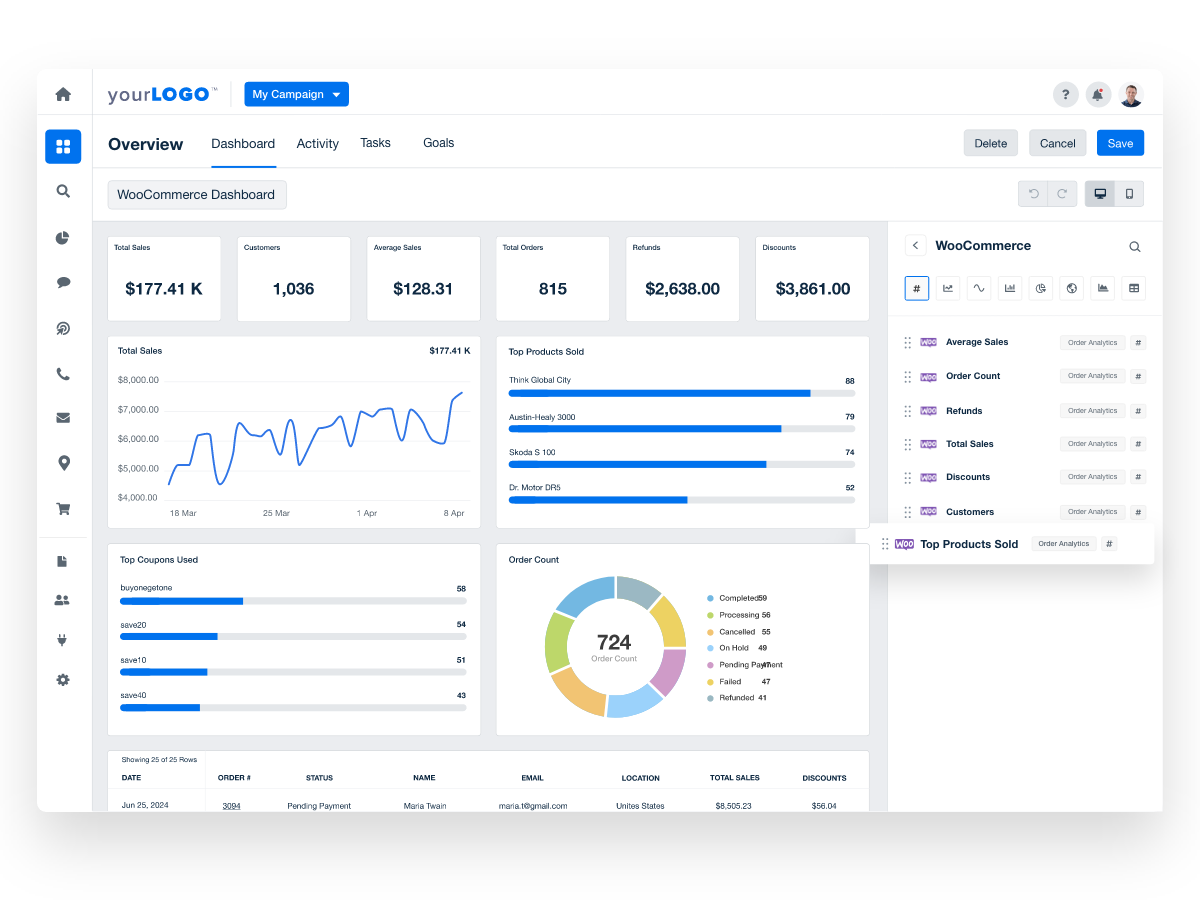Switch to desktop preview mode

coord(1100,193)
